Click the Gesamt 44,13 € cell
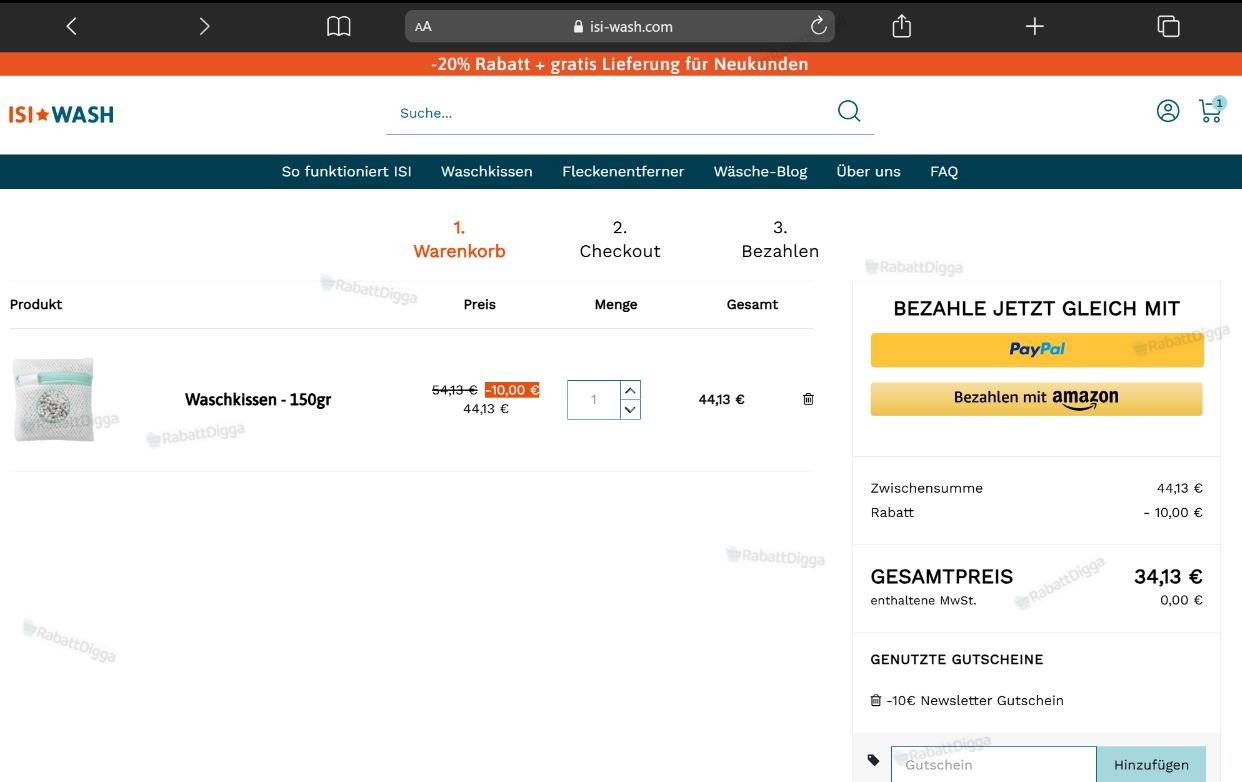The width and height of the screenshot is (1242, 782). (x=721, y=399)
